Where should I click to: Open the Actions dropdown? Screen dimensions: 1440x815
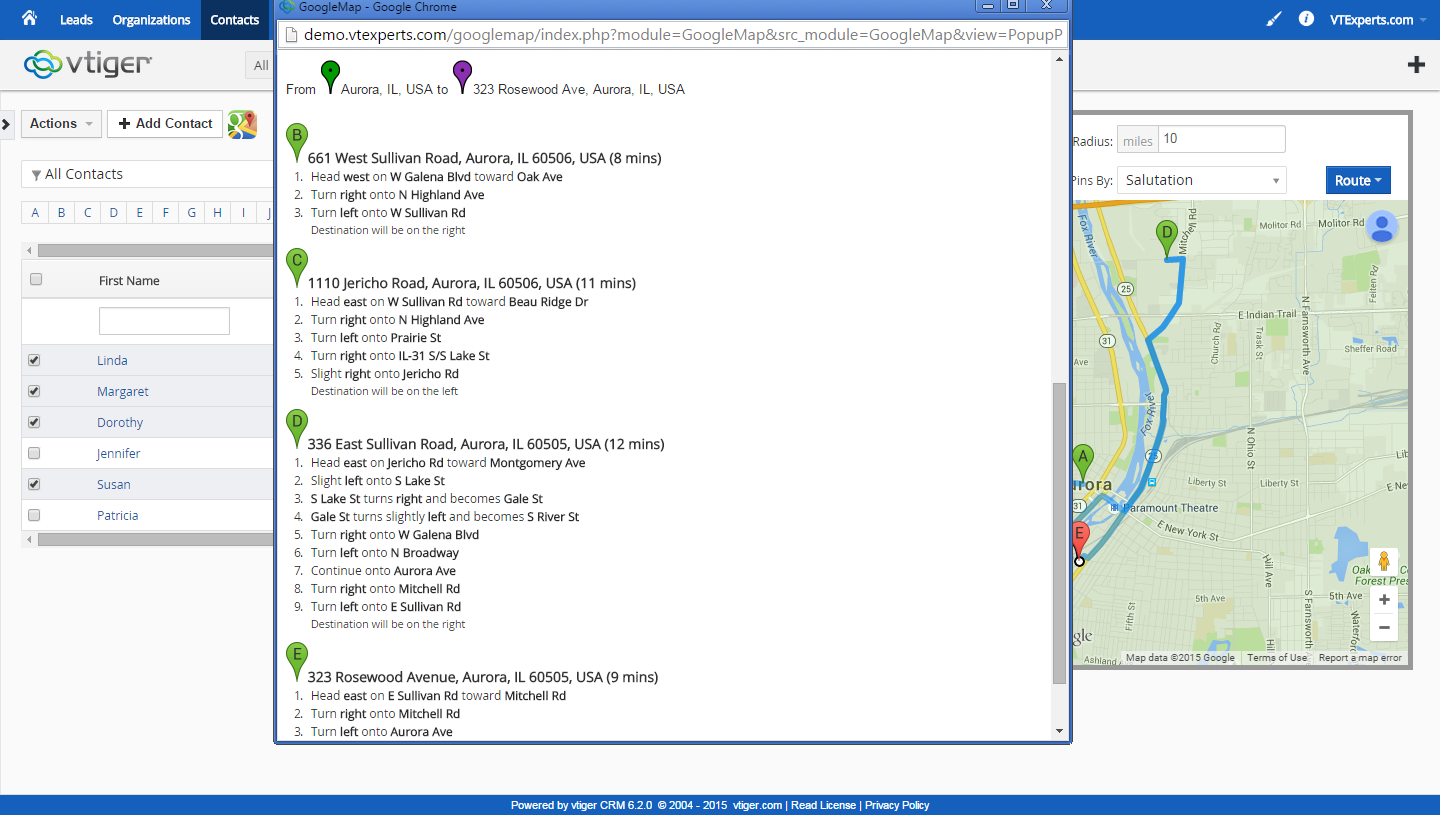(61, 124)
